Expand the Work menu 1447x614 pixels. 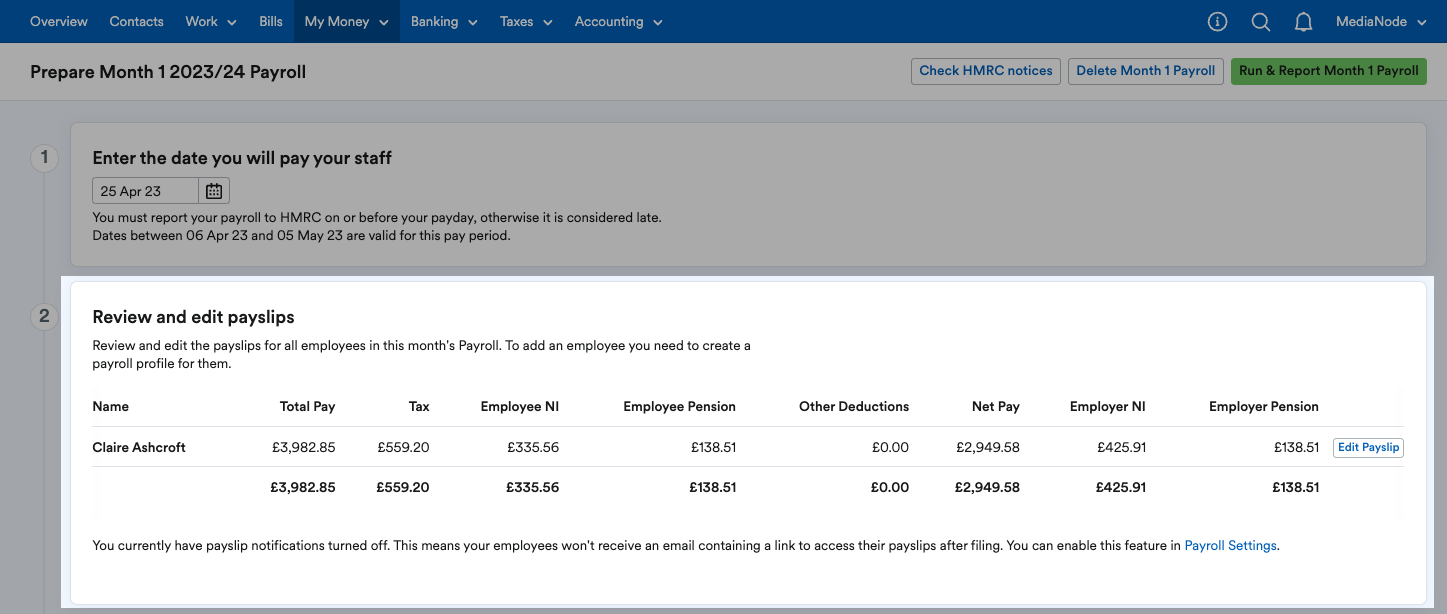pos(211,21)
